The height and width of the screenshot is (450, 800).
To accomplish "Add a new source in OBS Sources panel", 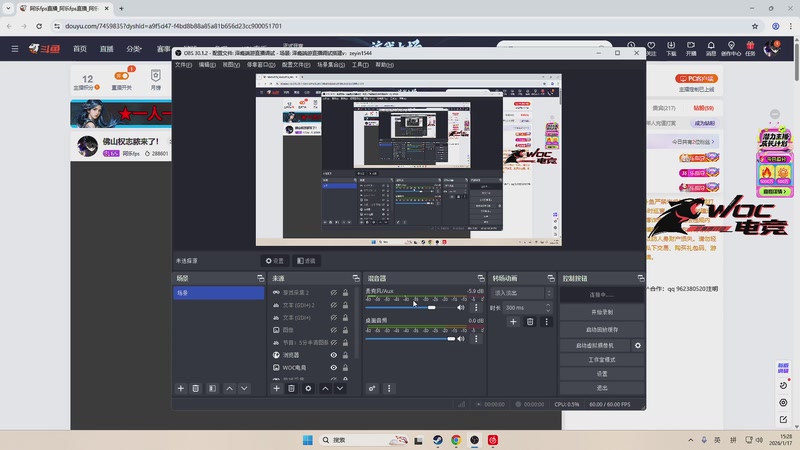I will click(x=277, y=388).
